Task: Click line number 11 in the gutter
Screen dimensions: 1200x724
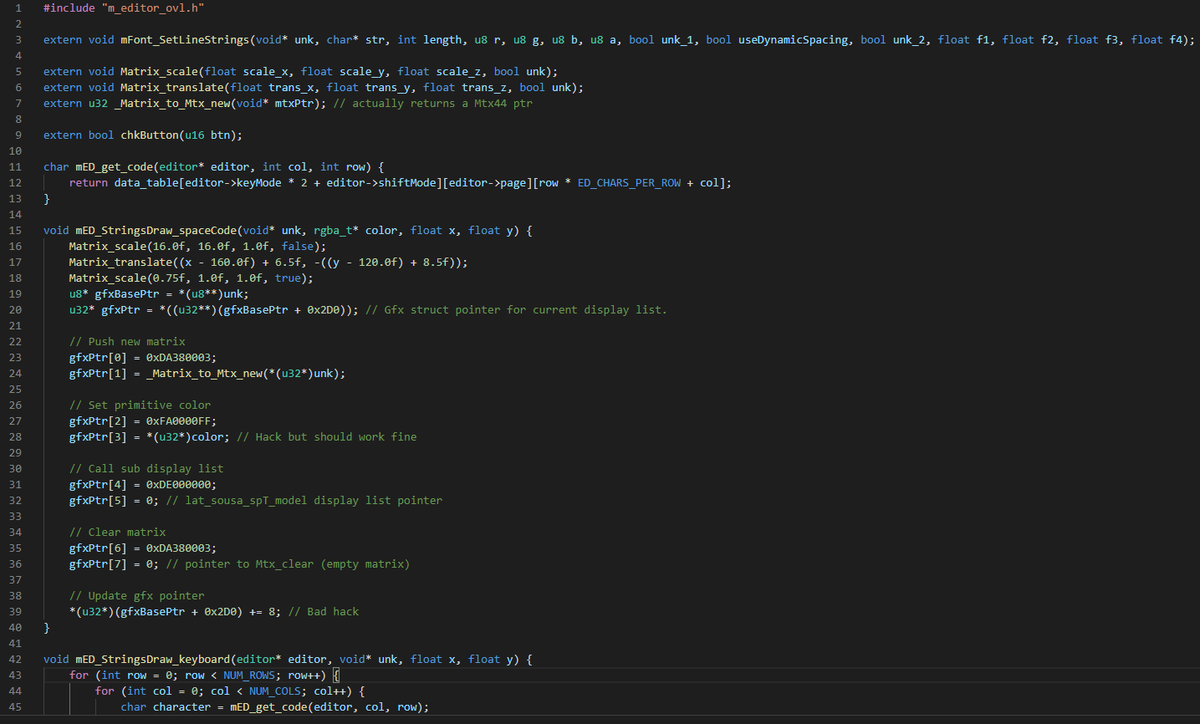Action: pos(17,167)
